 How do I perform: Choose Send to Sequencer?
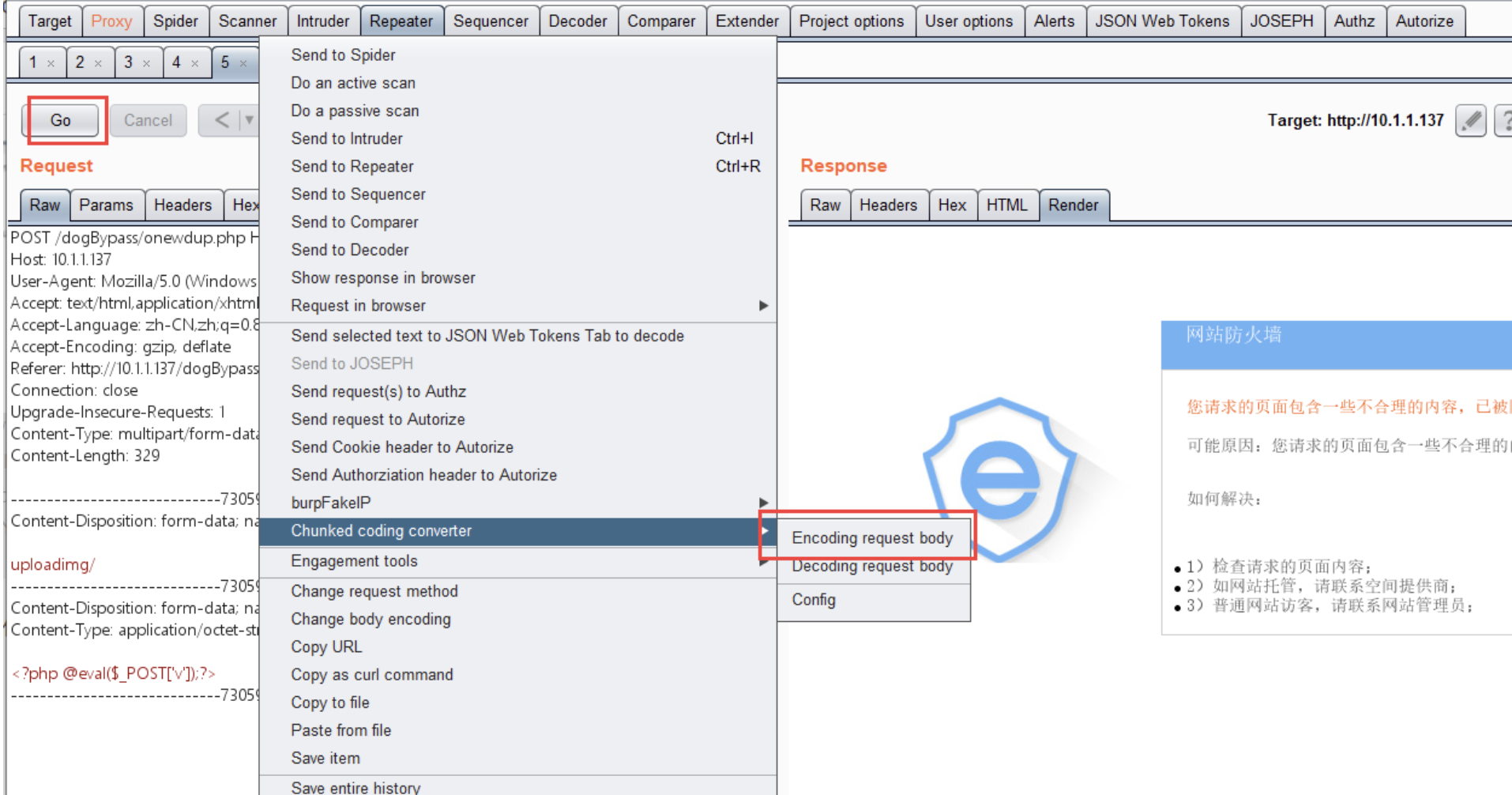(x=517, y=194)
